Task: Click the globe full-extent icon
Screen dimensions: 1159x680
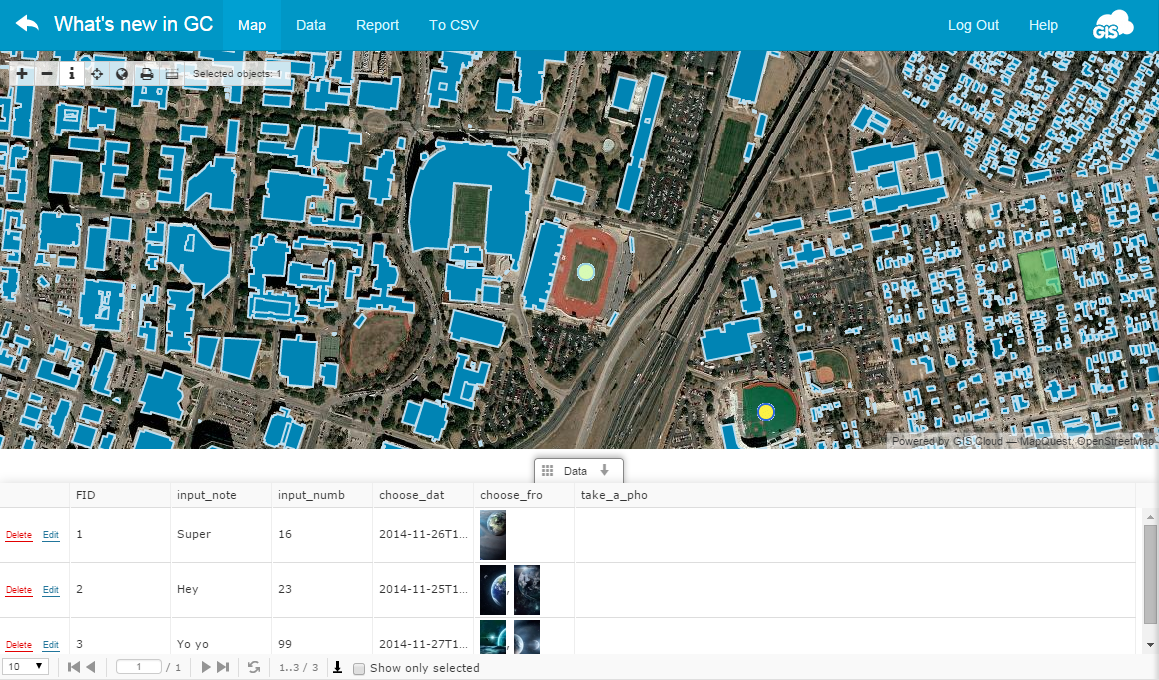Action: click(x=122, y=73)
